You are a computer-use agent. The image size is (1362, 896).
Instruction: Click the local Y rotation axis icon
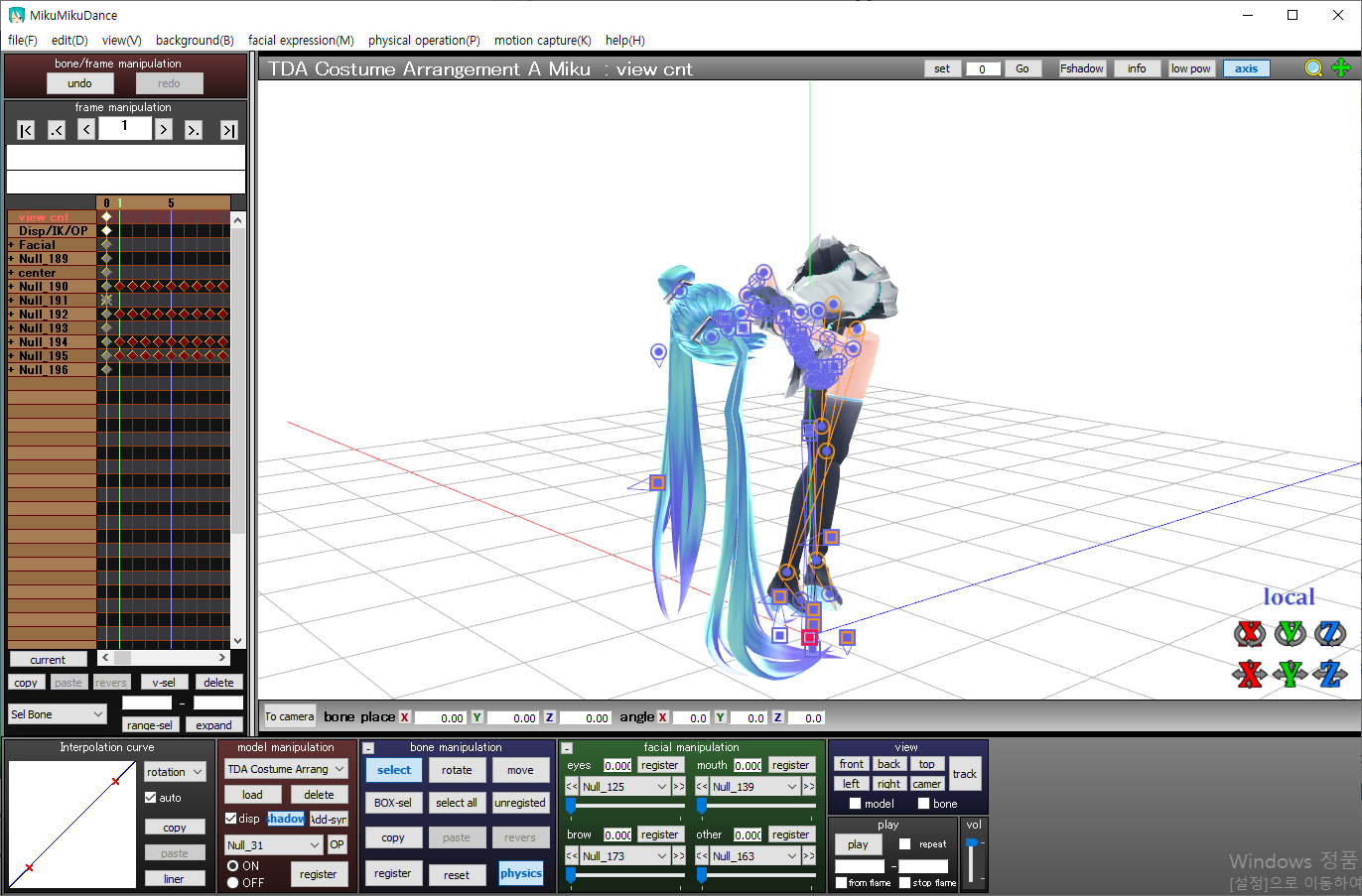pos(1290,633)
